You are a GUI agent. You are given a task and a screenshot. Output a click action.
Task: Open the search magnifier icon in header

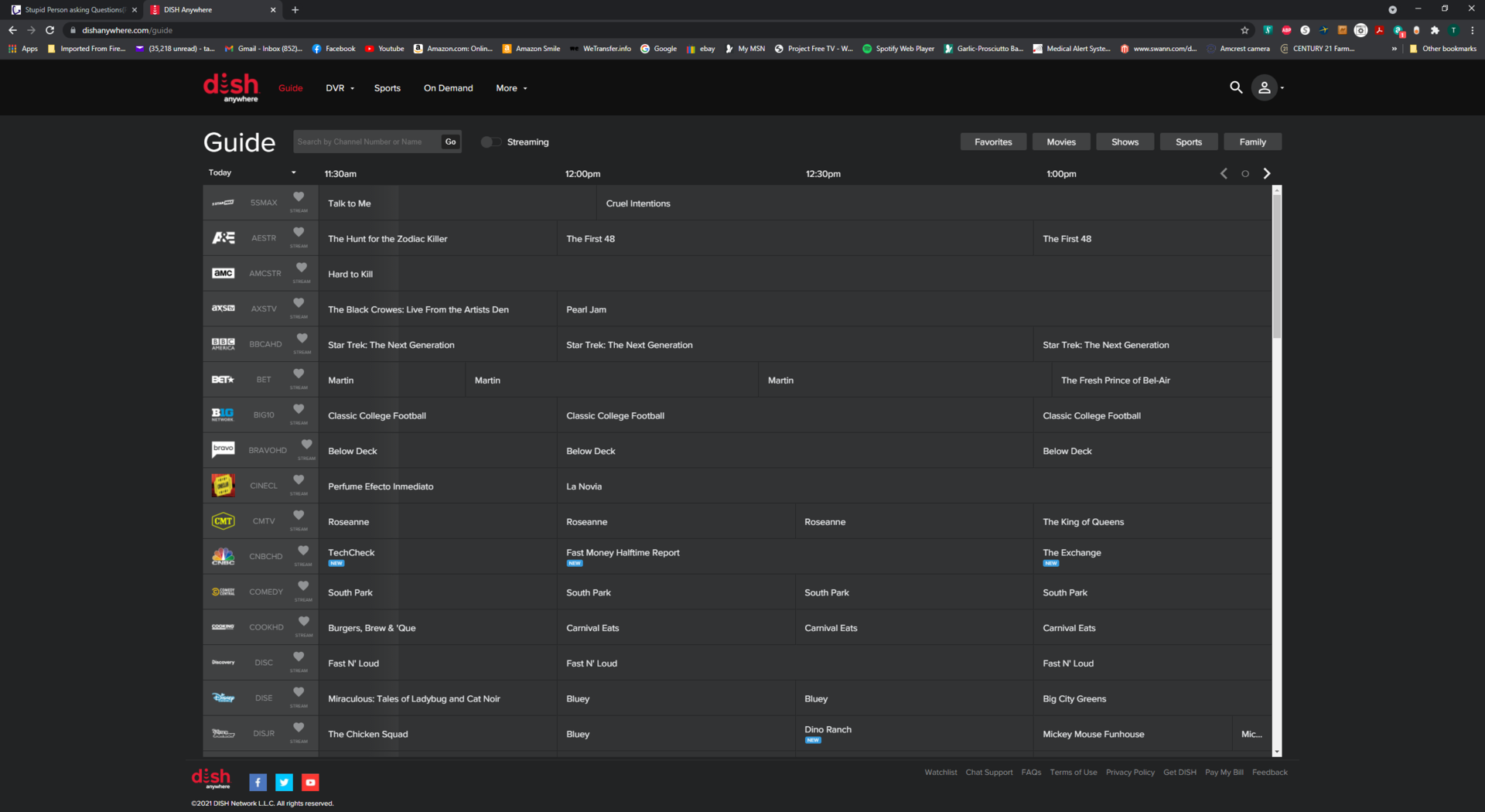(x=1236, y=87)
